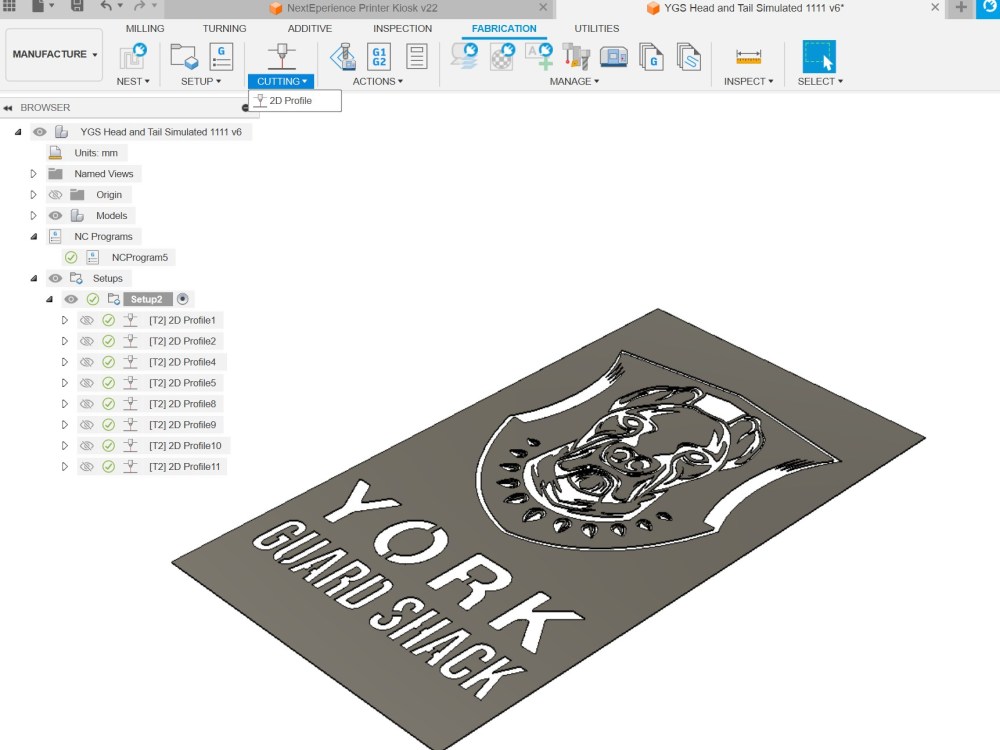Click the Nest creation icon

point(133,56)
